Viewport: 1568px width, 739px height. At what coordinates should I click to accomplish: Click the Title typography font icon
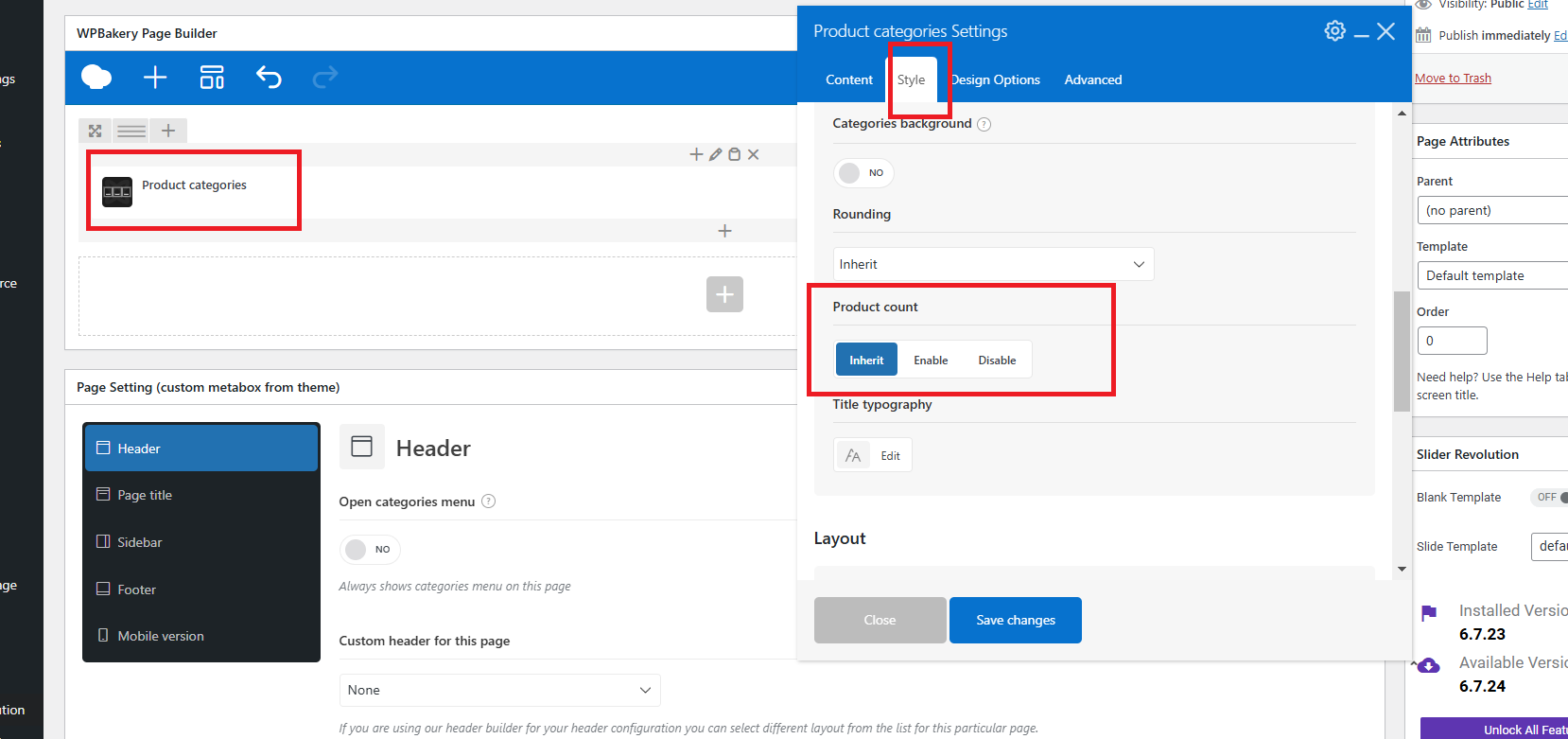853,455
